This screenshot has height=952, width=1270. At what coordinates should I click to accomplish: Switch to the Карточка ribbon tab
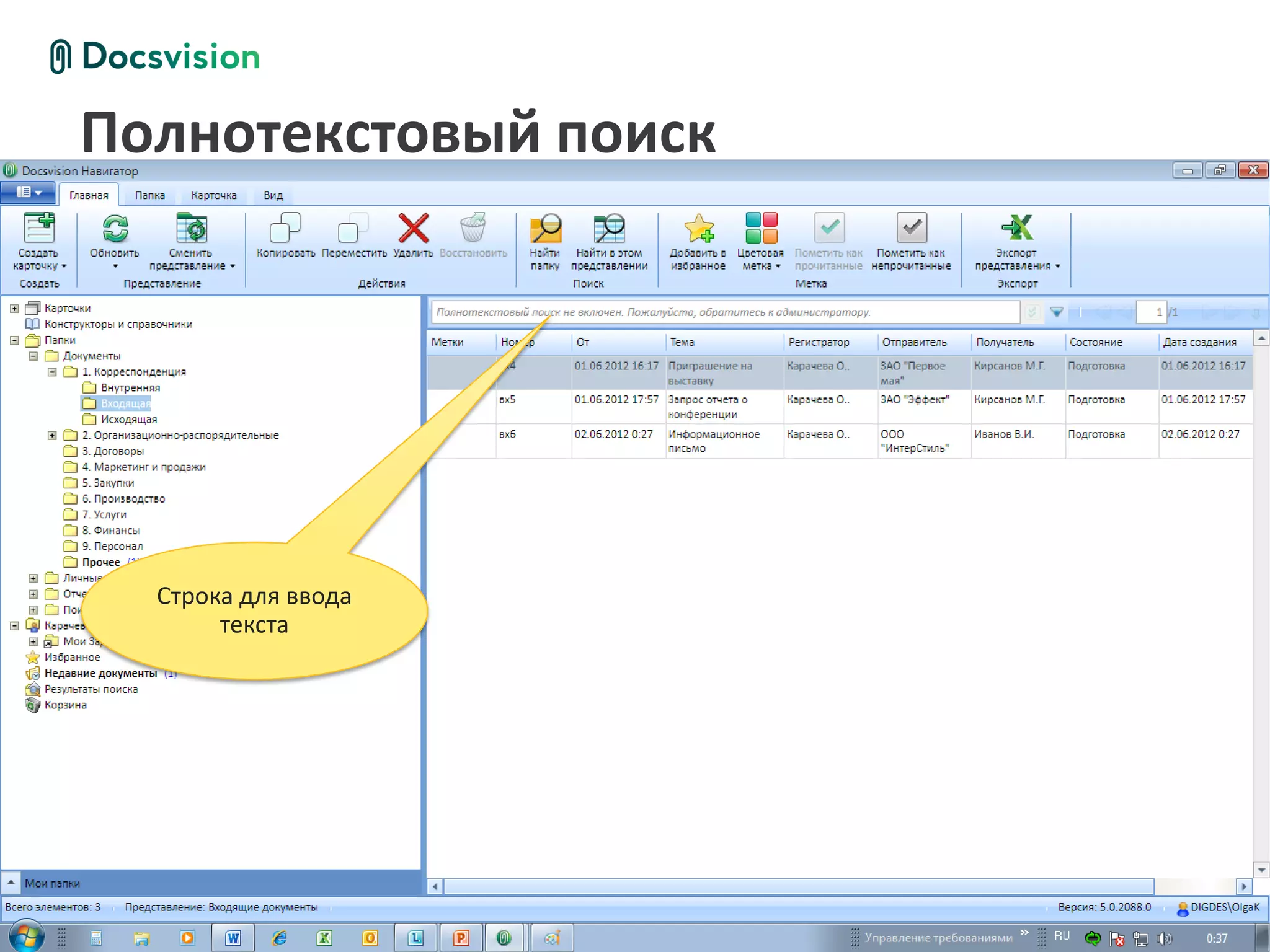pos(214,195)
